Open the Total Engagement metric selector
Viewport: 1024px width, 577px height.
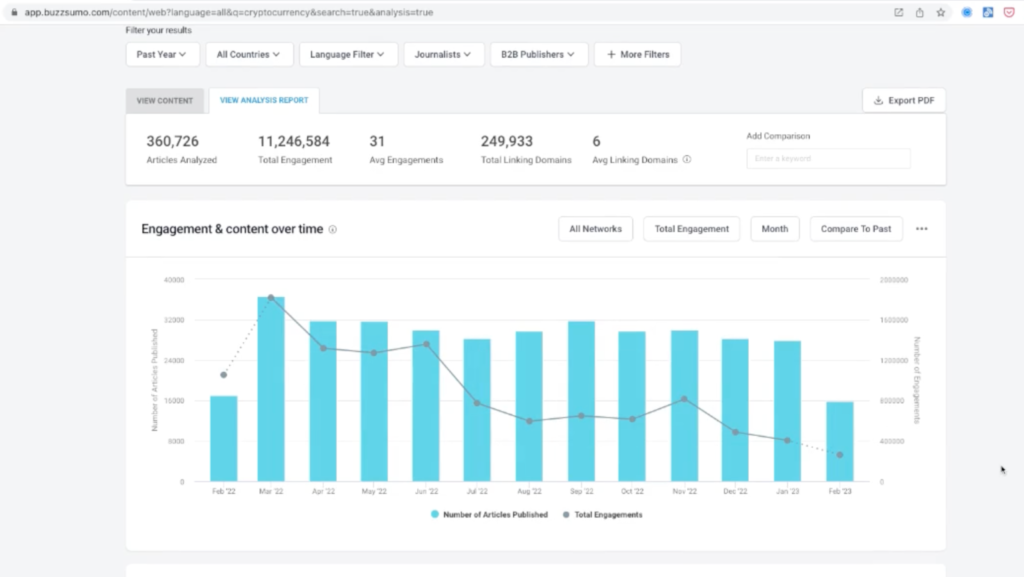[692, 229]
